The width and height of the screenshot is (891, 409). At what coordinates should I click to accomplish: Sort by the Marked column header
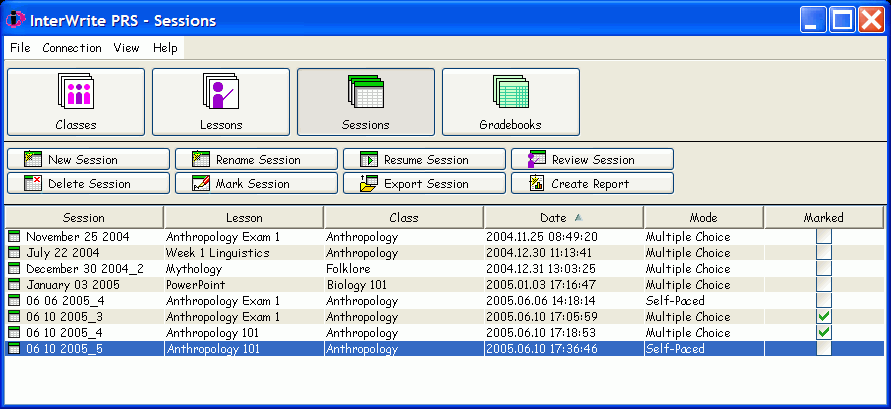[824, 218]
